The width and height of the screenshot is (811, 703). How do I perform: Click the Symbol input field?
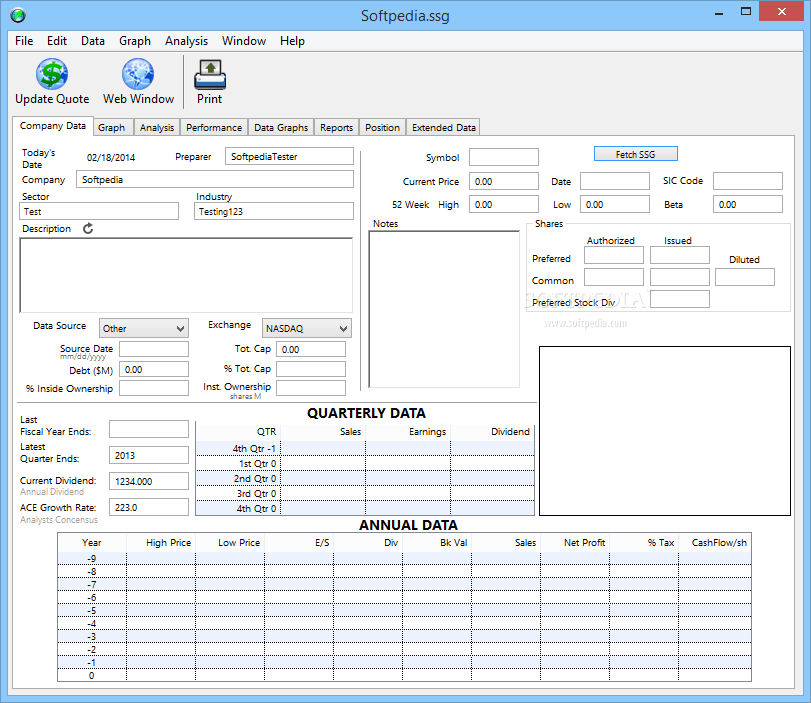[504, 157]
